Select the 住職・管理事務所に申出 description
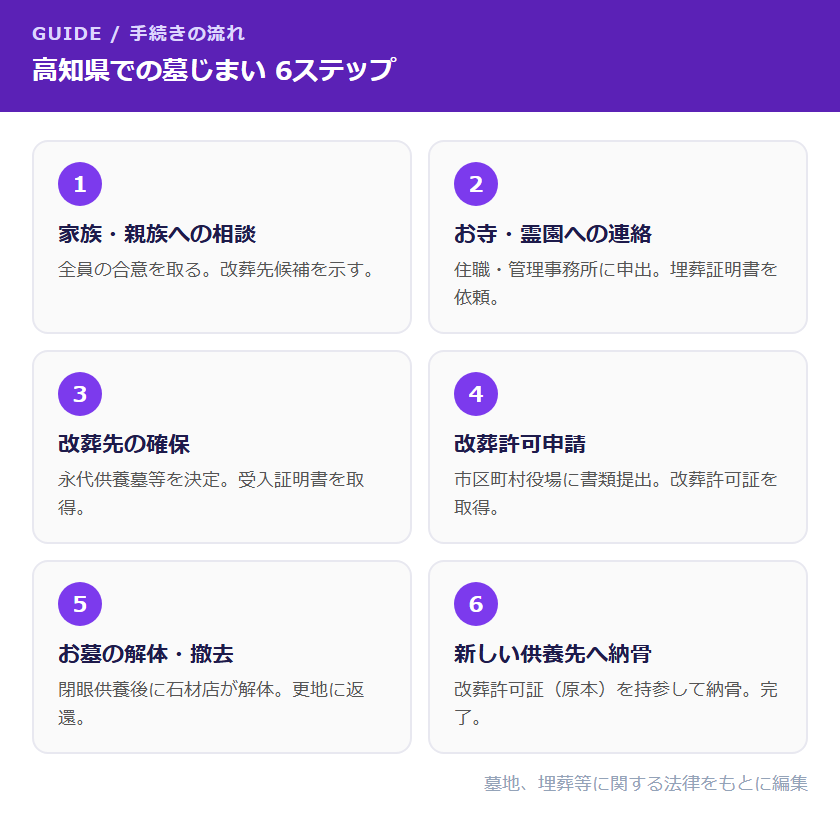Screen dimensions: 840x818 tap(616, 283)
